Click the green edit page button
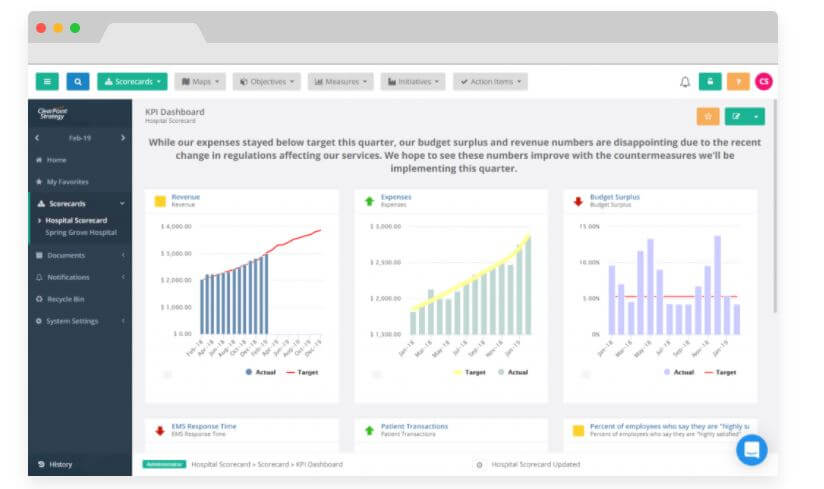Screen dimensions: 824x489 [737, 116]
